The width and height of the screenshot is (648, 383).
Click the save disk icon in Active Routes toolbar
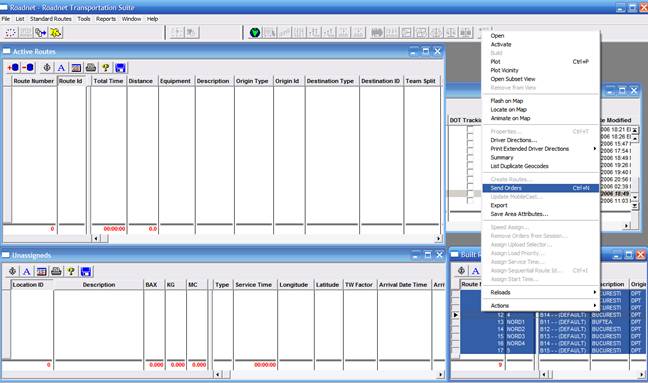[120, 68]
